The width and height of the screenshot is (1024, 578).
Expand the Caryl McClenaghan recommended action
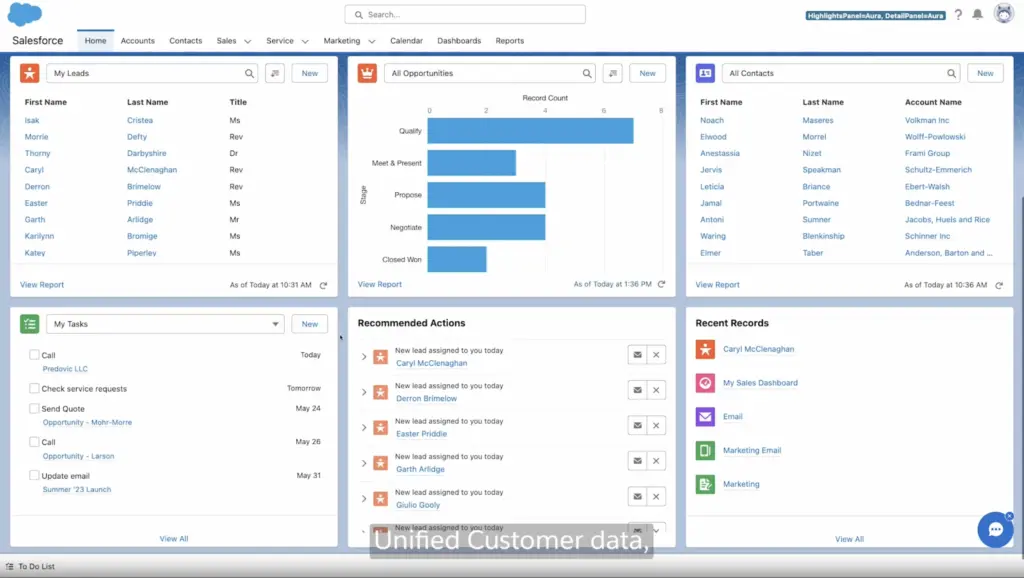coord(364,357)
